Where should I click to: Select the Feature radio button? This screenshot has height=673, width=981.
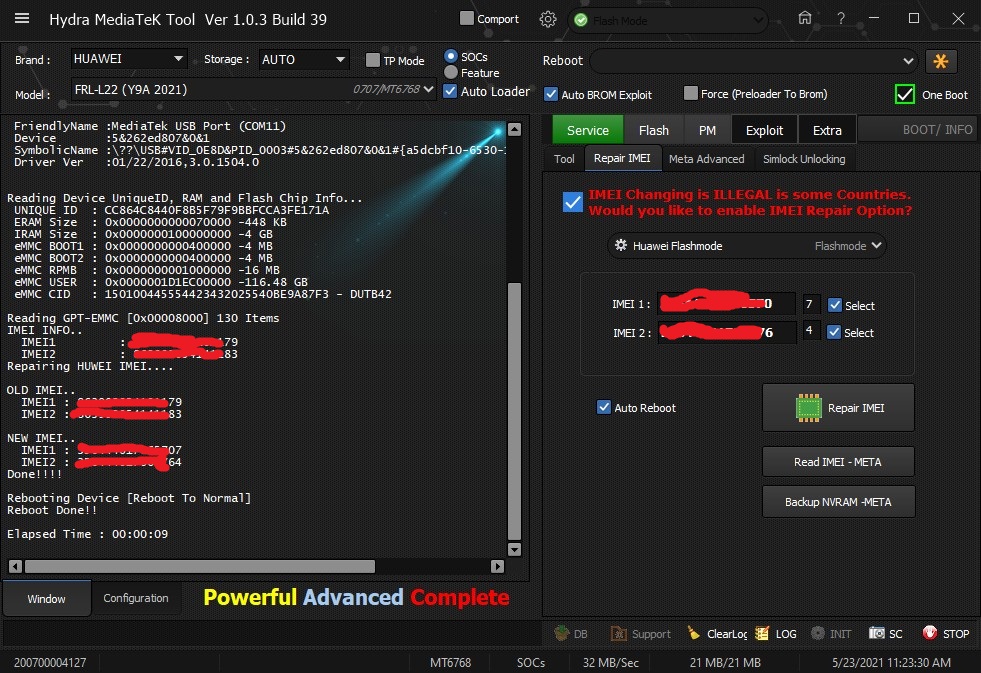tap(450, 73)
